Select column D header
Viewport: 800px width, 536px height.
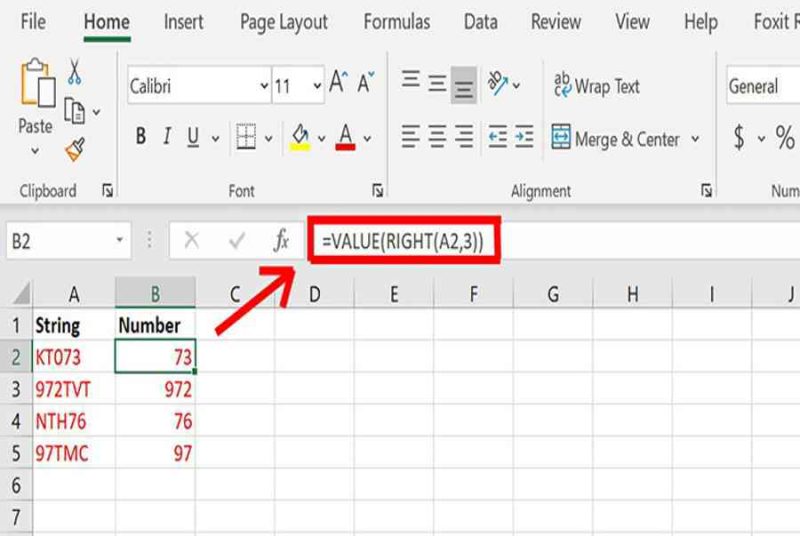pos(314,294)
